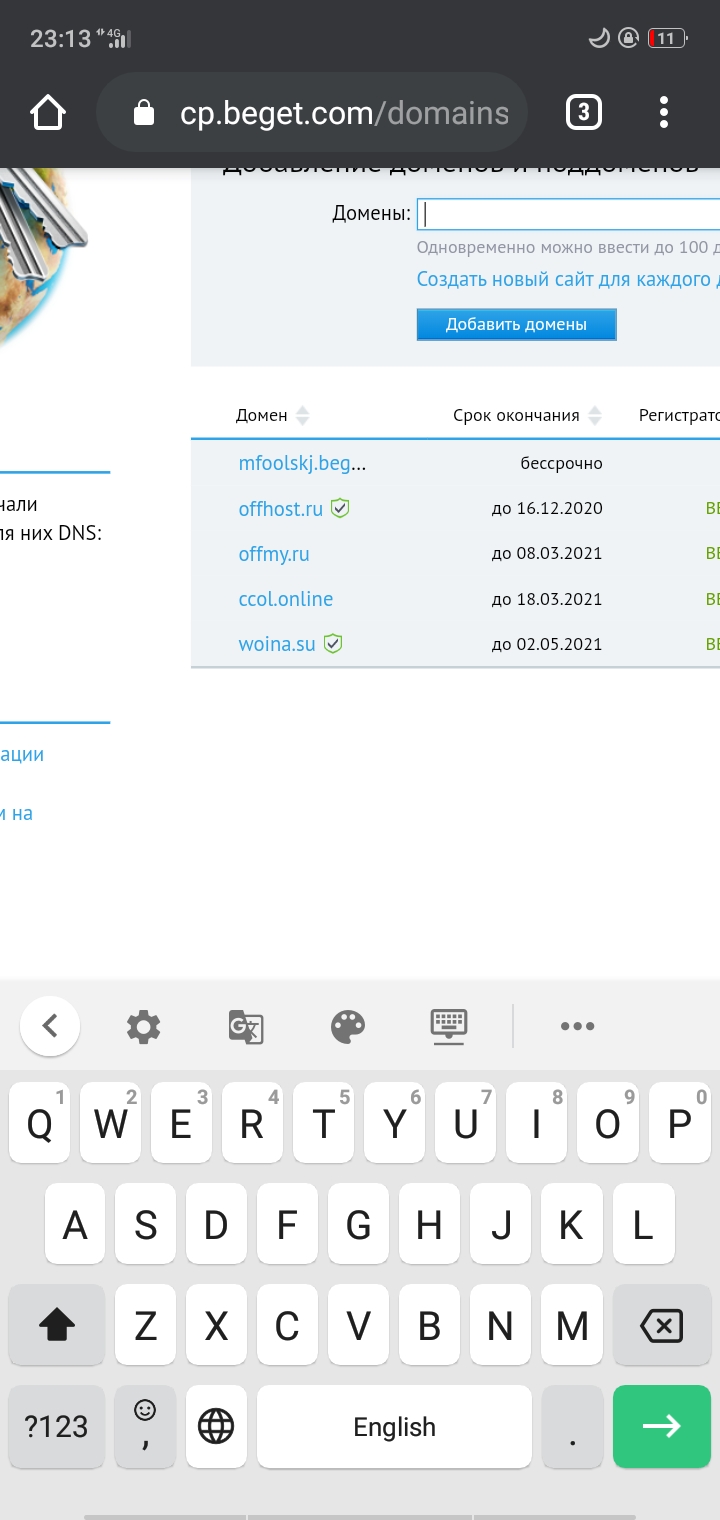This screenshot has height=1520, width=720.
Task: Tap the Chrome home icon
Action: click(x=48, y=113)
